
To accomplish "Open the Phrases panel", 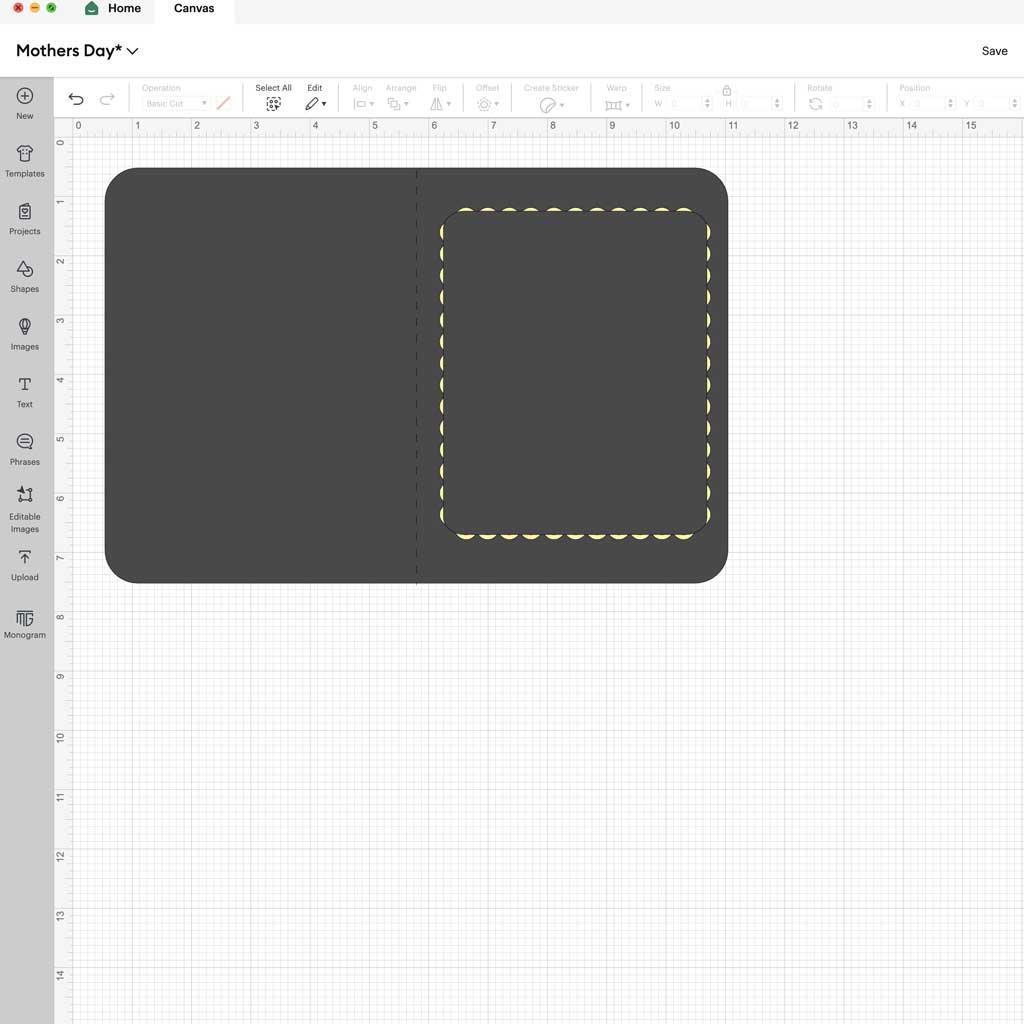I will pos(25,449).
